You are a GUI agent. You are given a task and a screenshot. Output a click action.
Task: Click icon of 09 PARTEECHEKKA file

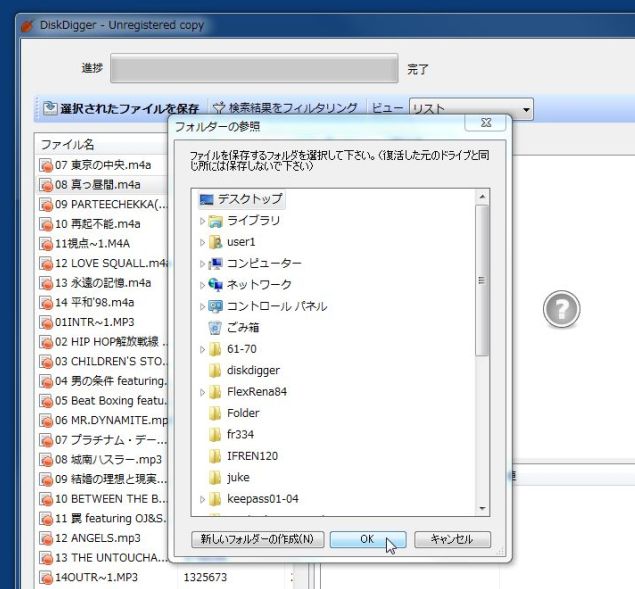point(46,205)
